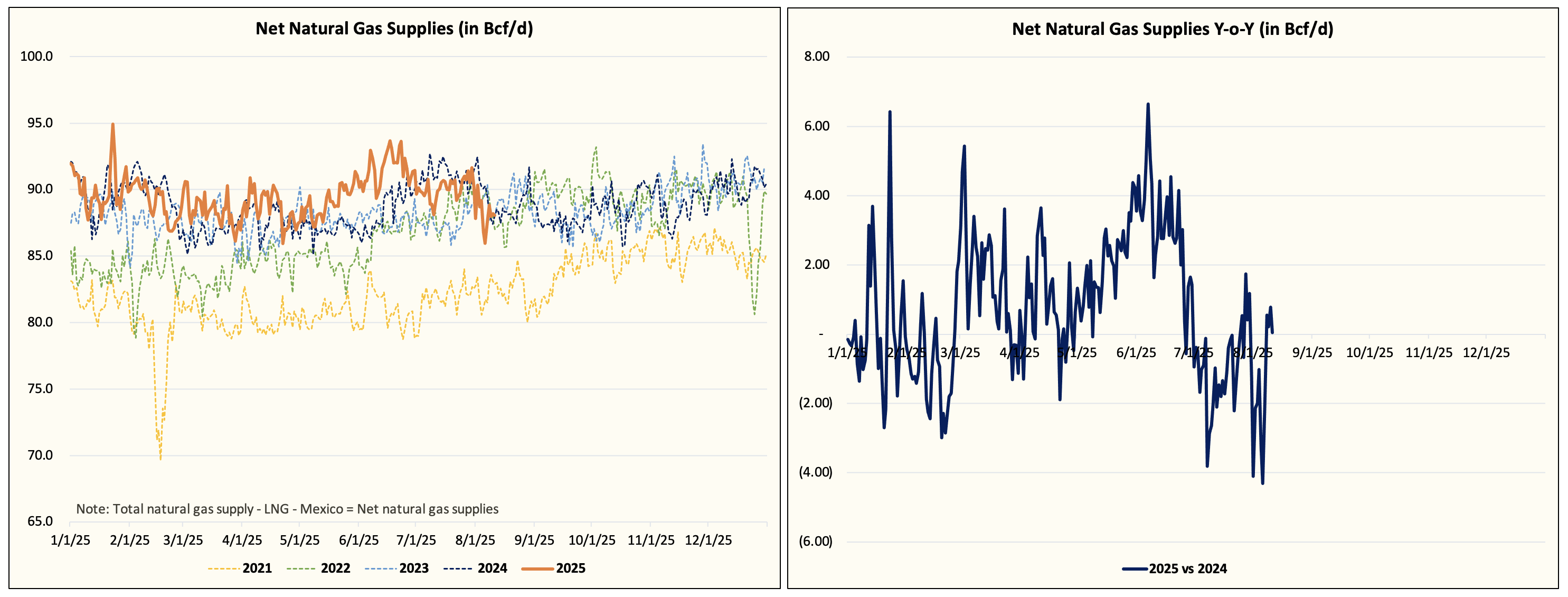Image resolution: width=1568 pixels, height=597 pixels.
Task: Click 10/1/25 label on left chart axis
Action: tap(592, 540)
